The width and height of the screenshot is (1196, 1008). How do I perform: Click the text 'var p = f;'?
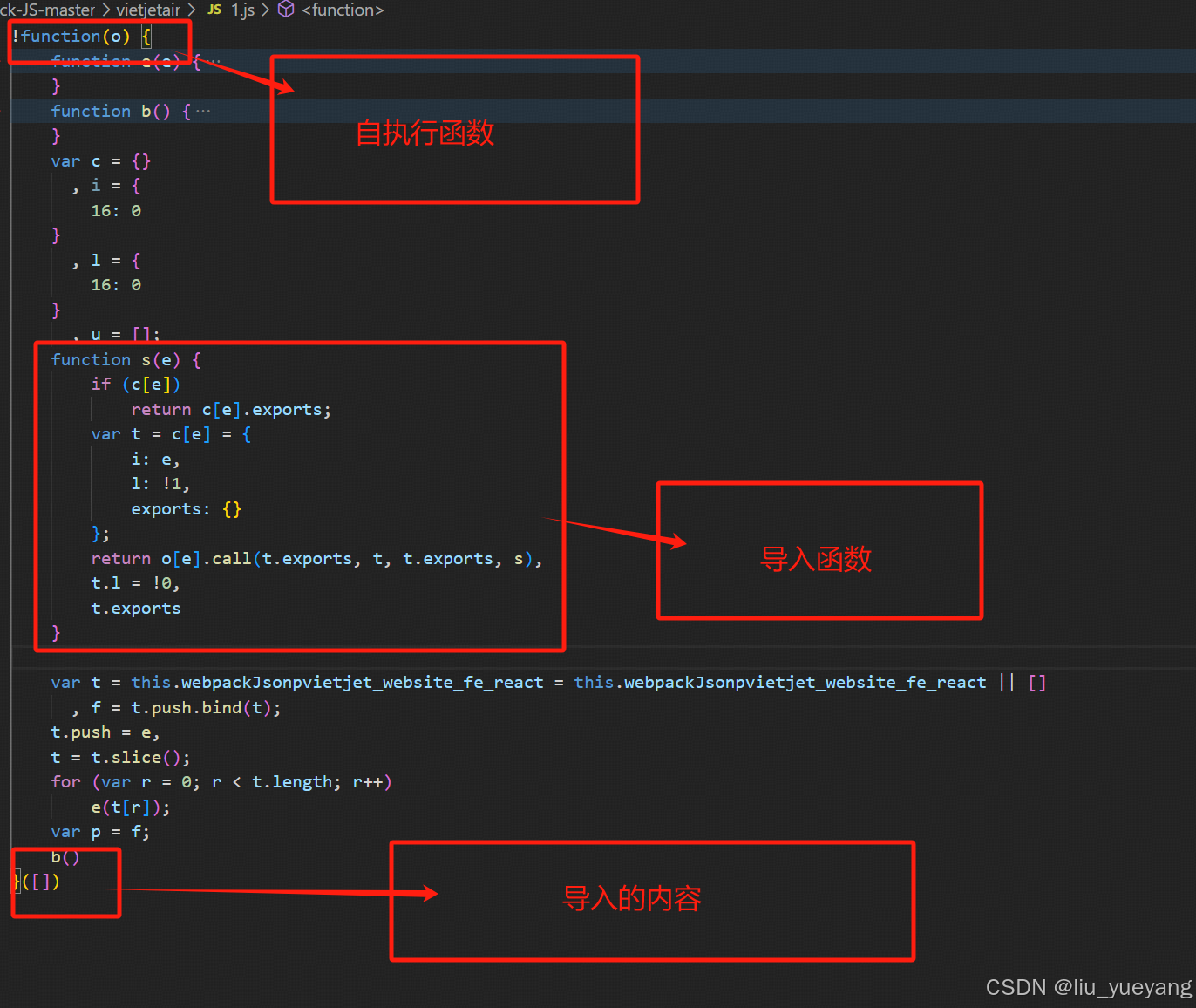pyautogui.click(x=100, y=831)
